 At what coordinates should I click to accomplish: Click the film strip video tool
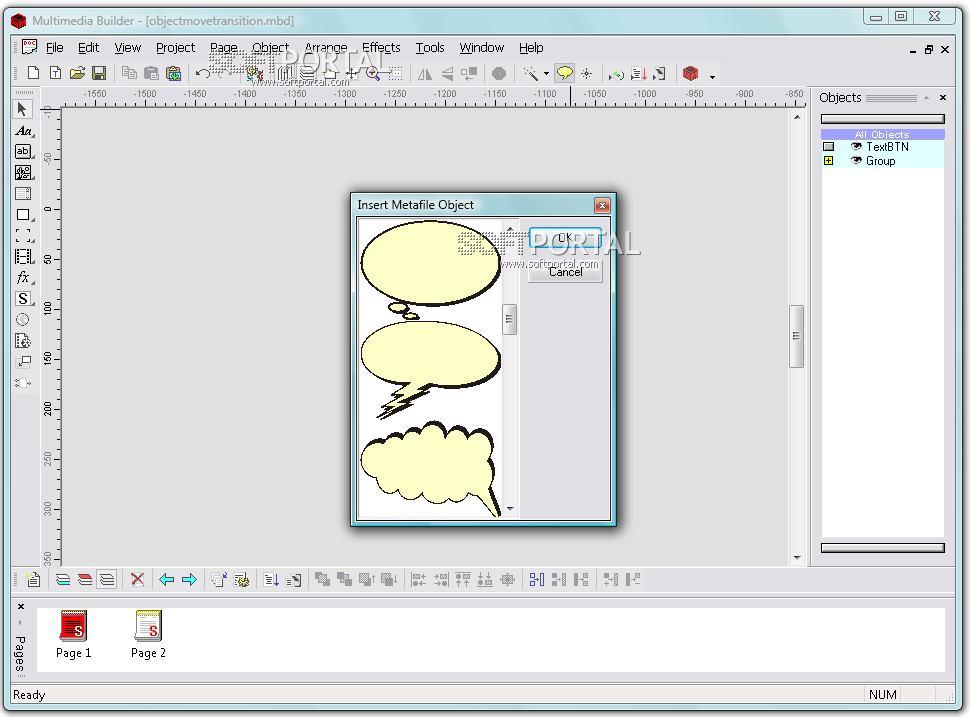tap(23, 257)
